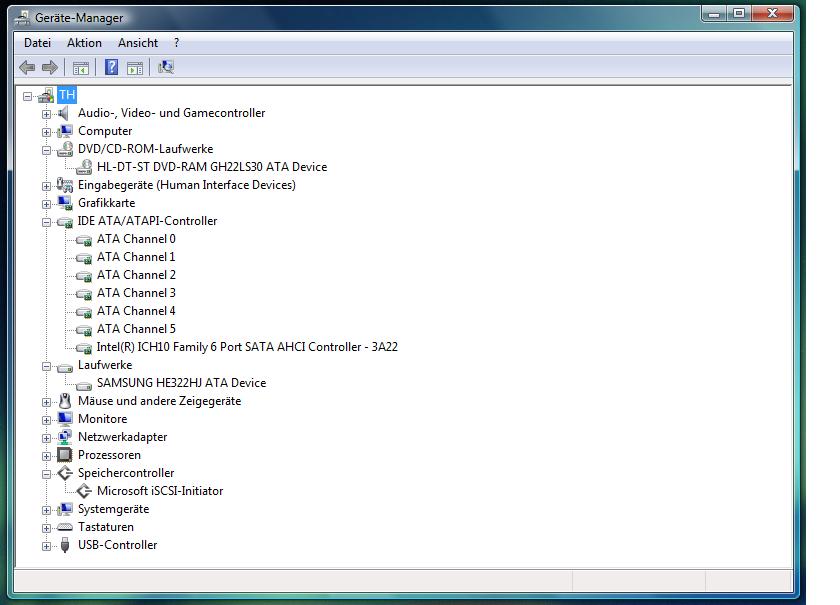Select ATA Channel 1
The width and height of the screenshot is (840, 605).
[136, 257]
